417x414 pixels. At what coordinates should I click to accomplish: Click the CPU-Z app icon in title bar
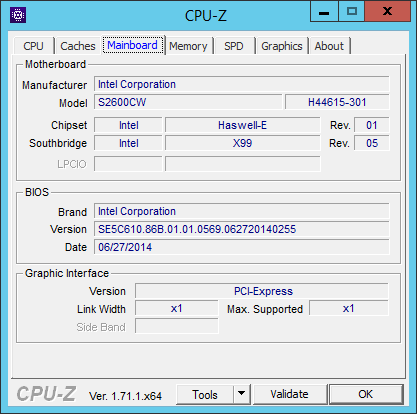(18, 15)
